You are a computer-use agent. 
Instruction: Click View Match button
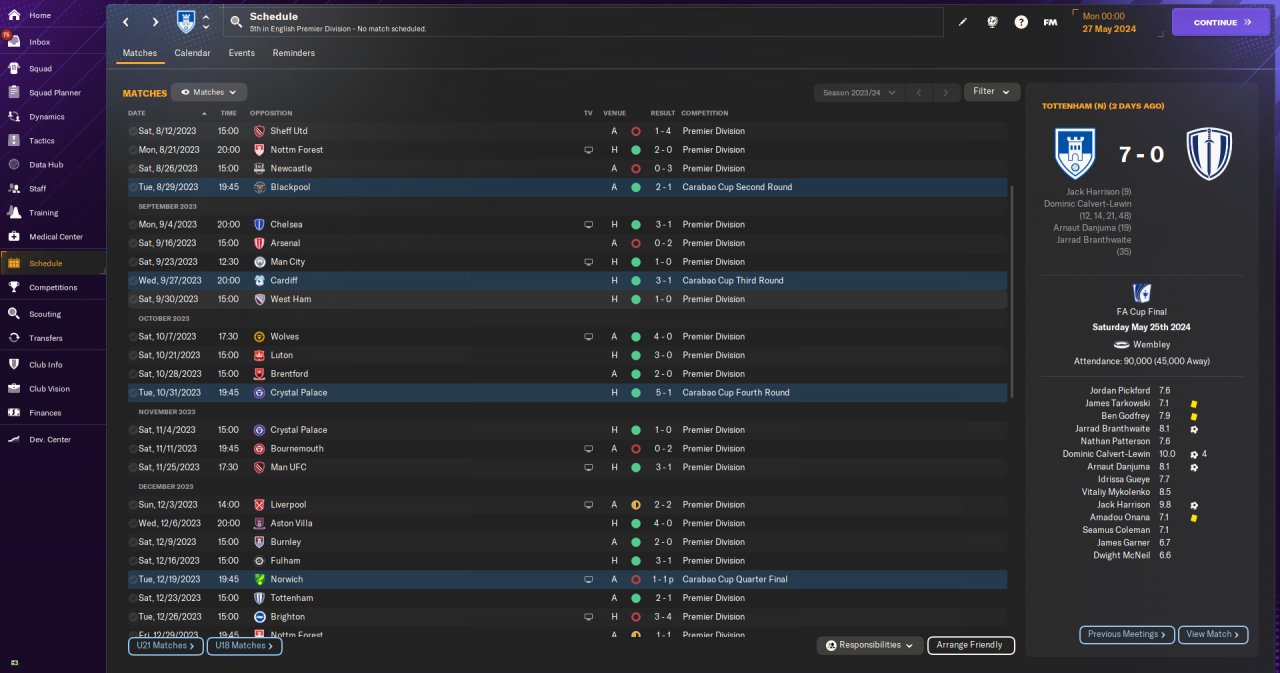1213,634
